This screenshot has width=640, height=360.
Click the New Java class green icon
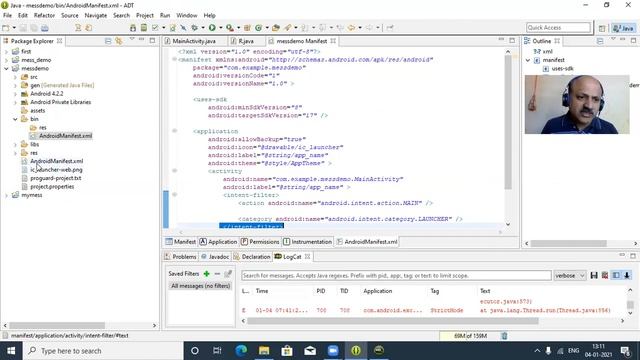(258, 28)
